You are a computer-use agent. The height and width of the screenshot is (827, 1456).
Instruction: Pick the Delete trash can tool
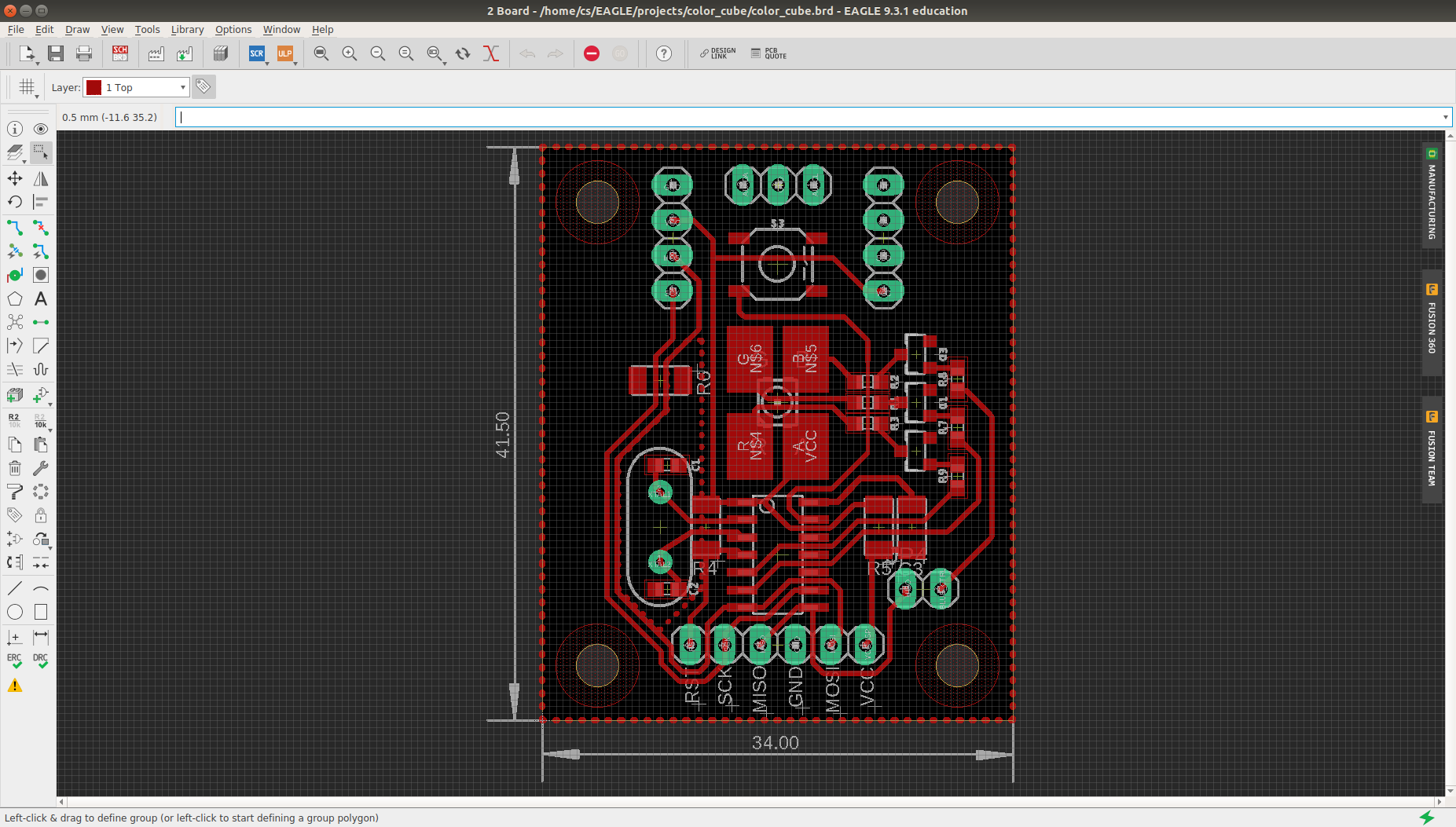point(15,469)
